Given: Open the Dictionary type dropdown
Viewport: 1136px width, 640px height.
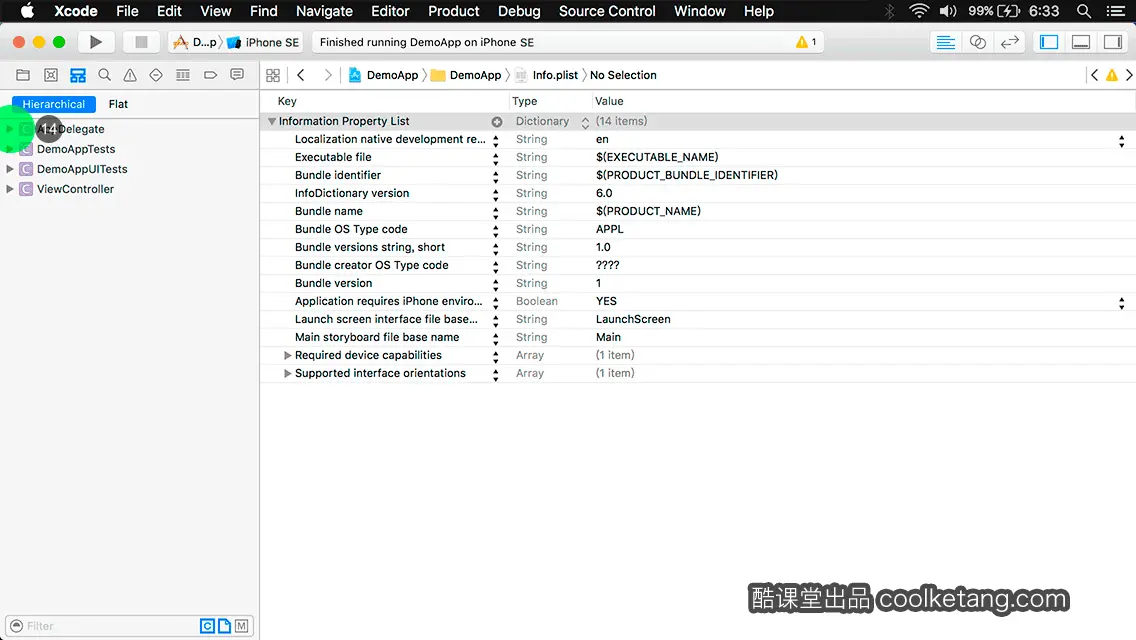Looking at the screenshot, I should tap(585, 122).
